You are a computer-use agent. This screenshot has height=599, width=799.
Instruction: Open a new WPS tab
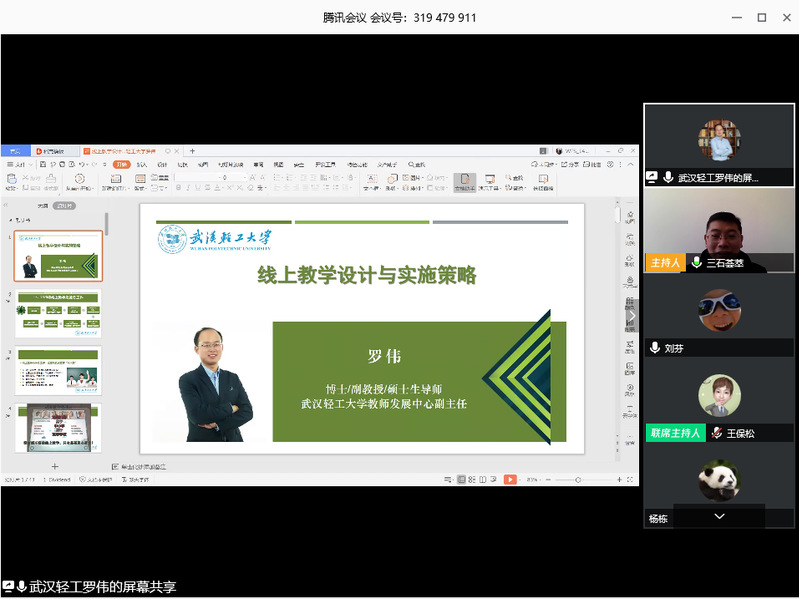click(193, 151)
